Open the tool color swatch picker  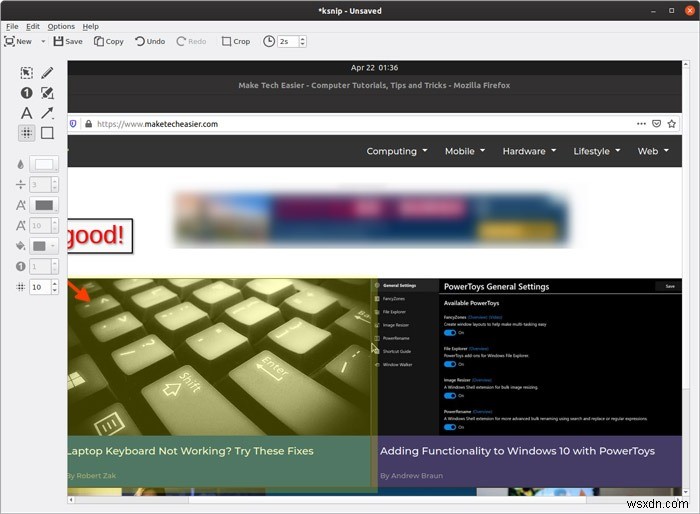(44, 164)
